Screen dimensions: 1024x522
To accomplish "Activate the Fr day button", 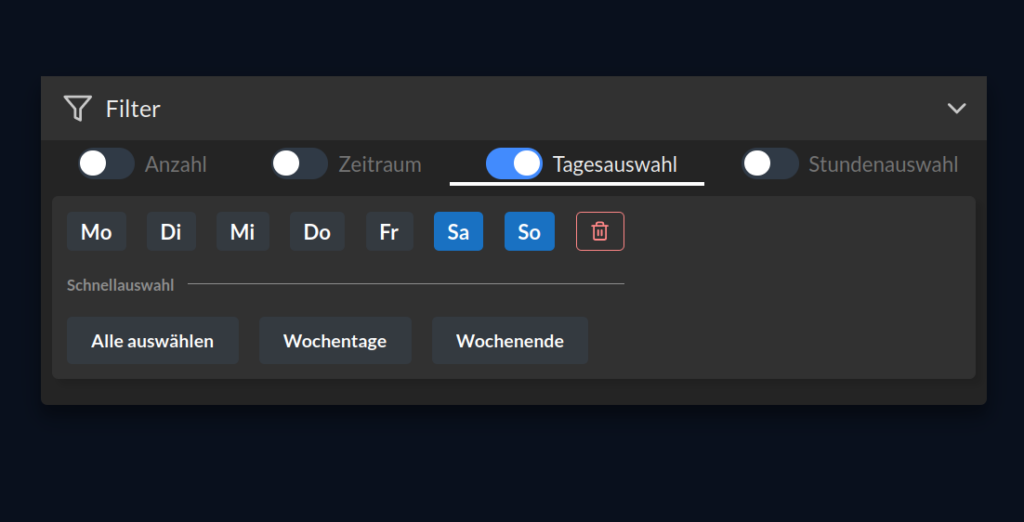I will [x=389, y=232].
